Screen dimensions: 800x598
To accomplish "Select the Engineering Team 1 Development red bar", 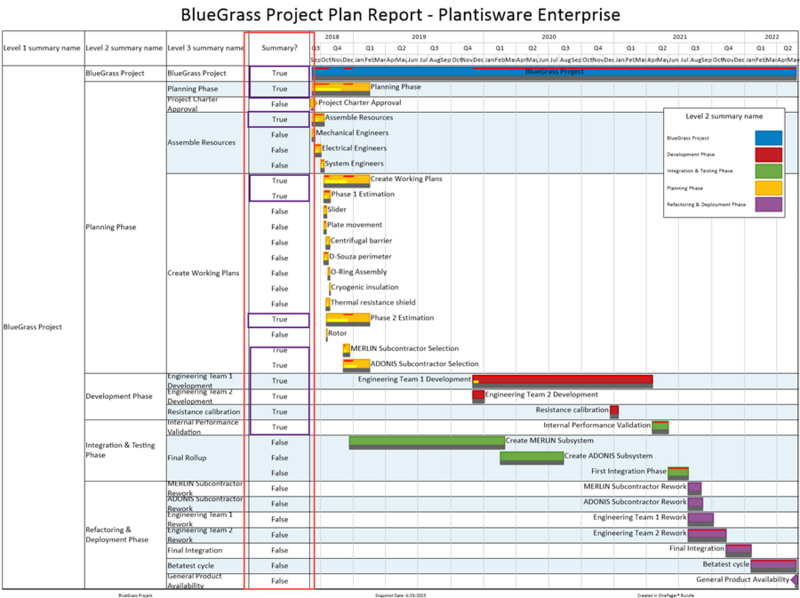I will [563, 381].
